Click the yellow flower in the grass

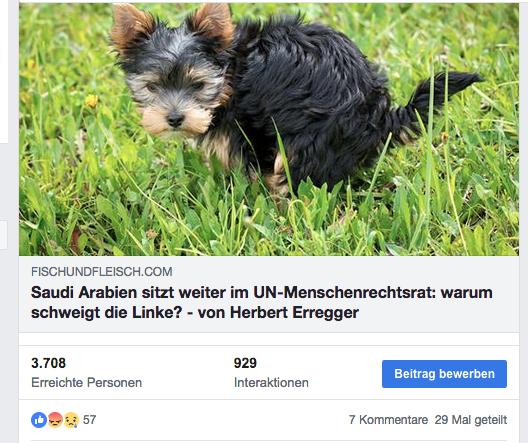point(91,101)
